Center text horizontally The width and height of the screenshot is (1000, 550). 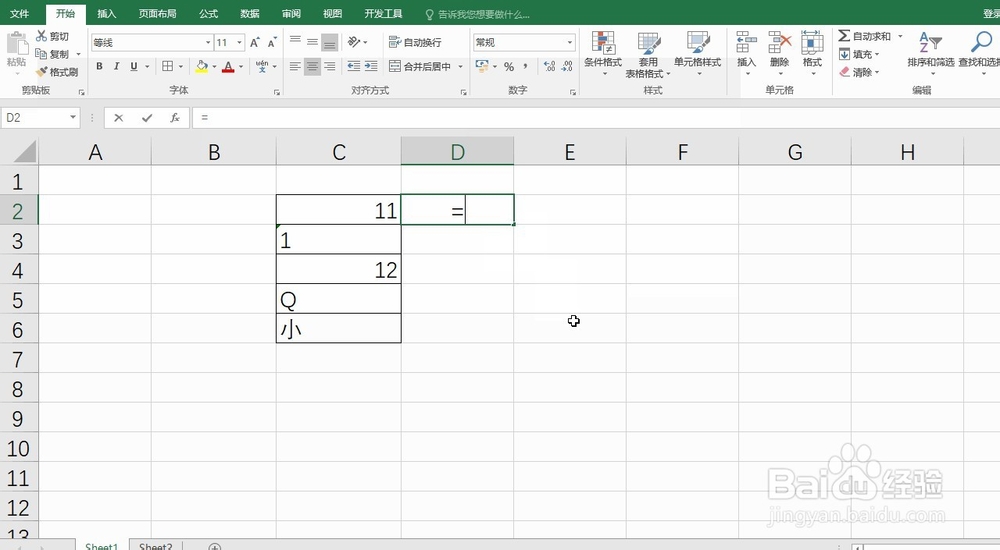(312, 66)
